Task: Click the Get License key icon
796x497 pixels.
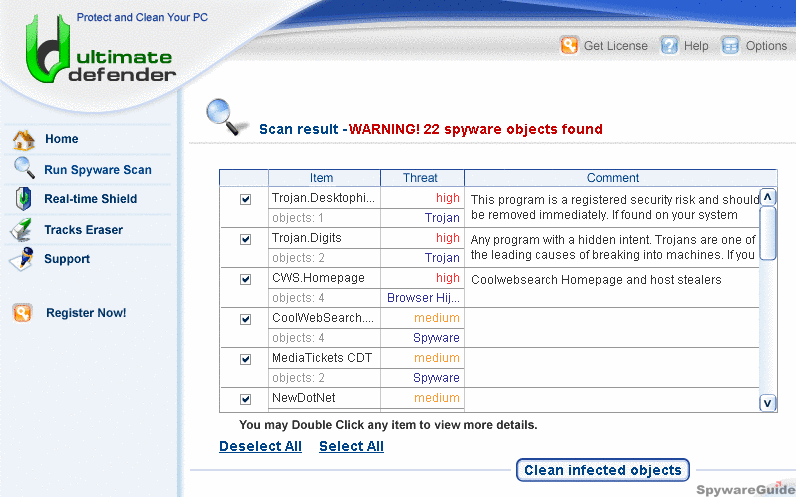Action: 569,45
